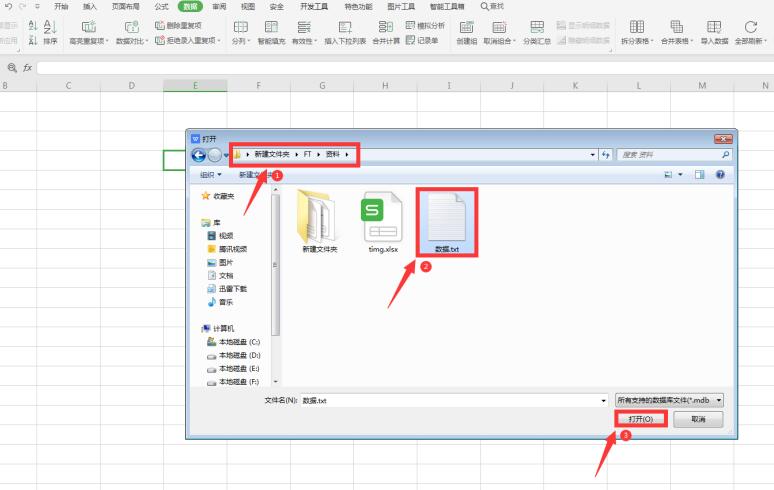Click the 拆分表格 ribbon icon
Viewport: 774px width, 490px height.
click(637, 27)
